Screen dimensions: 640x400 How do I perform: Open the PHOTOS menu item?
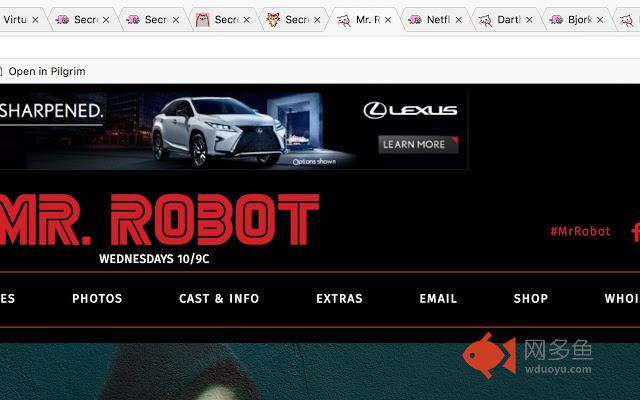[97, 298]
